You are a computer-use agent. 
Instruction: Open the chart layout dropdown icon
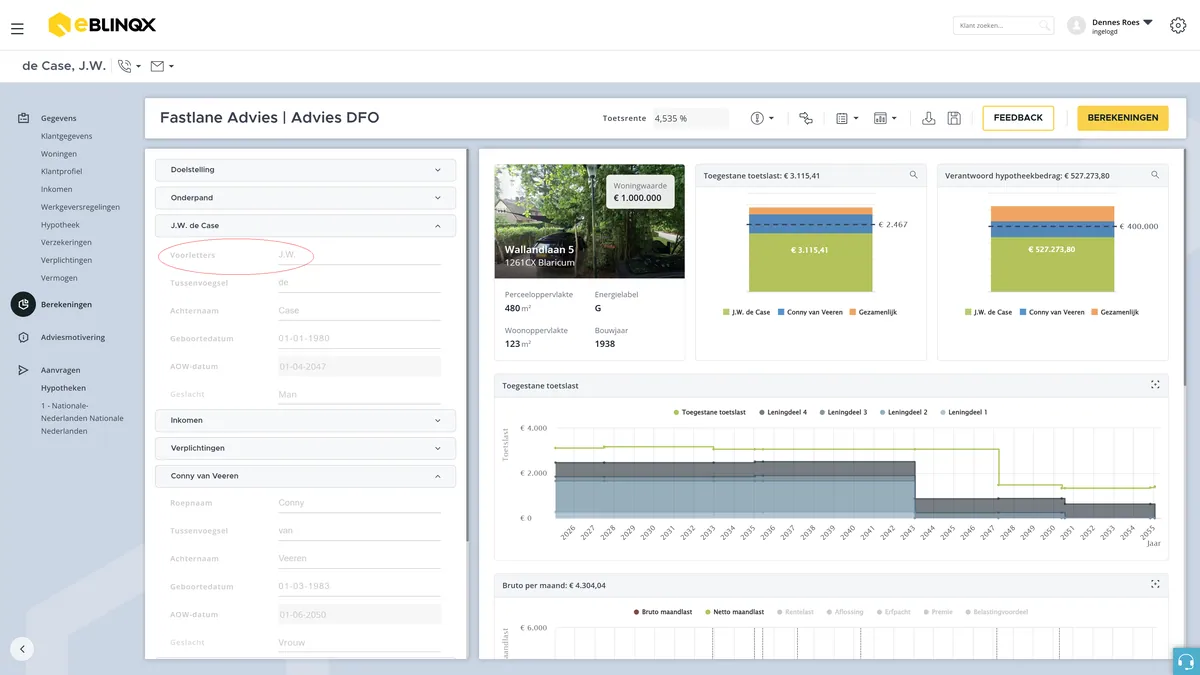click(885, 118)
